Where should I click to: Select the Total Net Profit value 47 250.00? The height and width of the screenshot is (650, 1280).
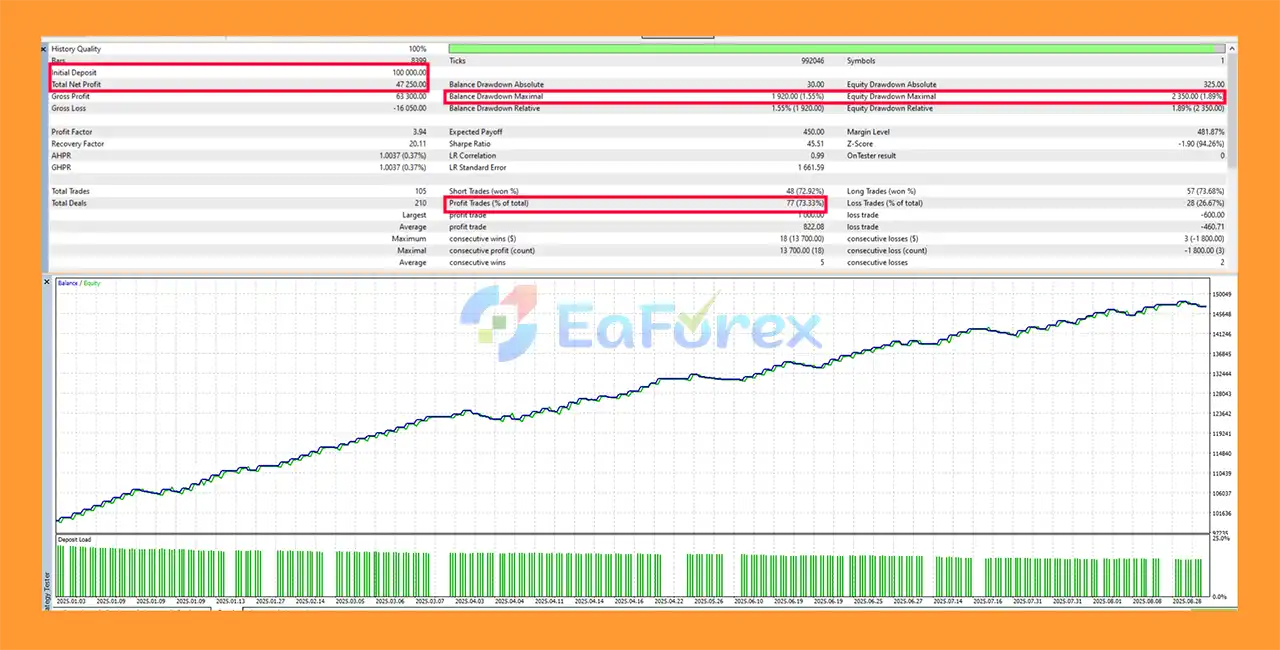click(x=411, y=85)
